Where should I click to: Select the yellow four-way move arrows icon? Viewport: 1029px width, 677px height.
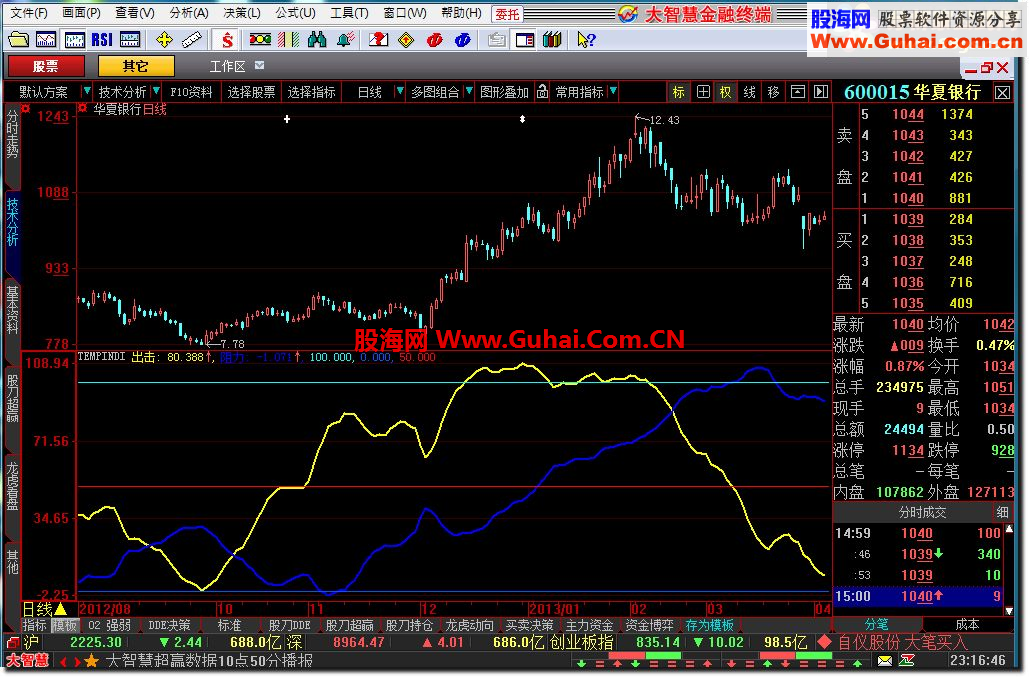pos(164,40)
